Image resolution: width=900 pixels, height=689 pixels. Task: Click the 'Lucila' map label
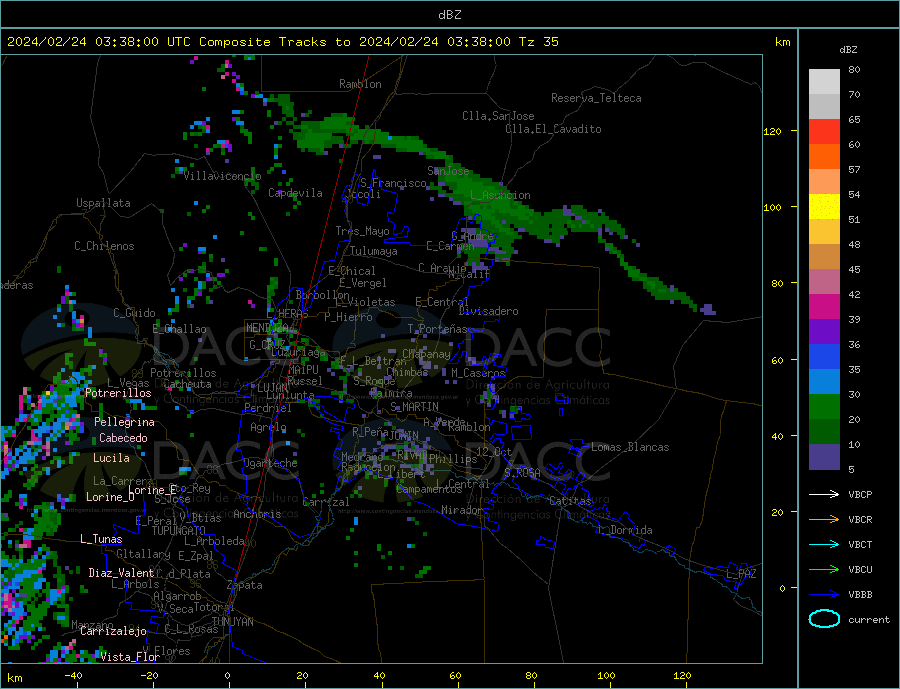click(111, 458)
